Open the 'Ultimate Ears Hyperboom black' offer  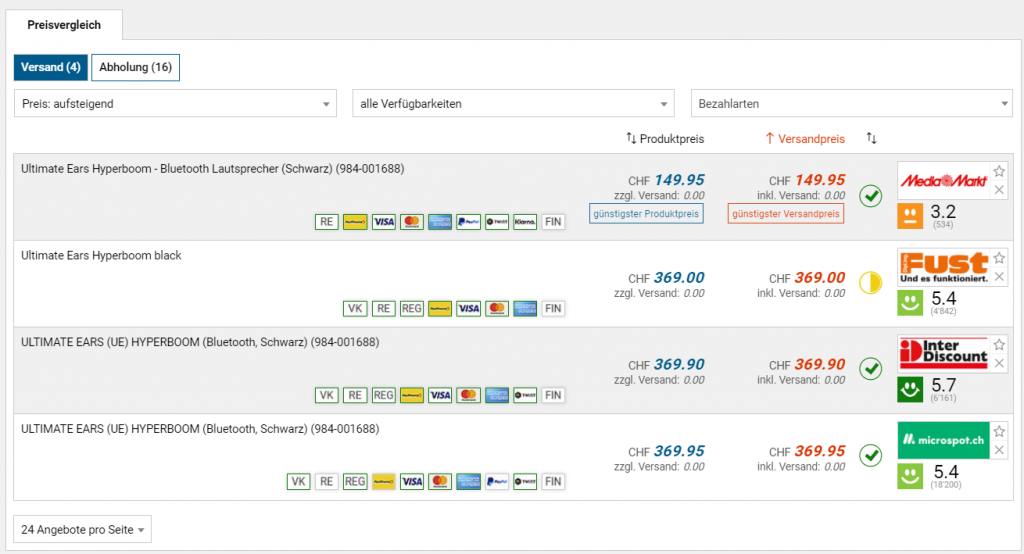click(x=101, y=256)
